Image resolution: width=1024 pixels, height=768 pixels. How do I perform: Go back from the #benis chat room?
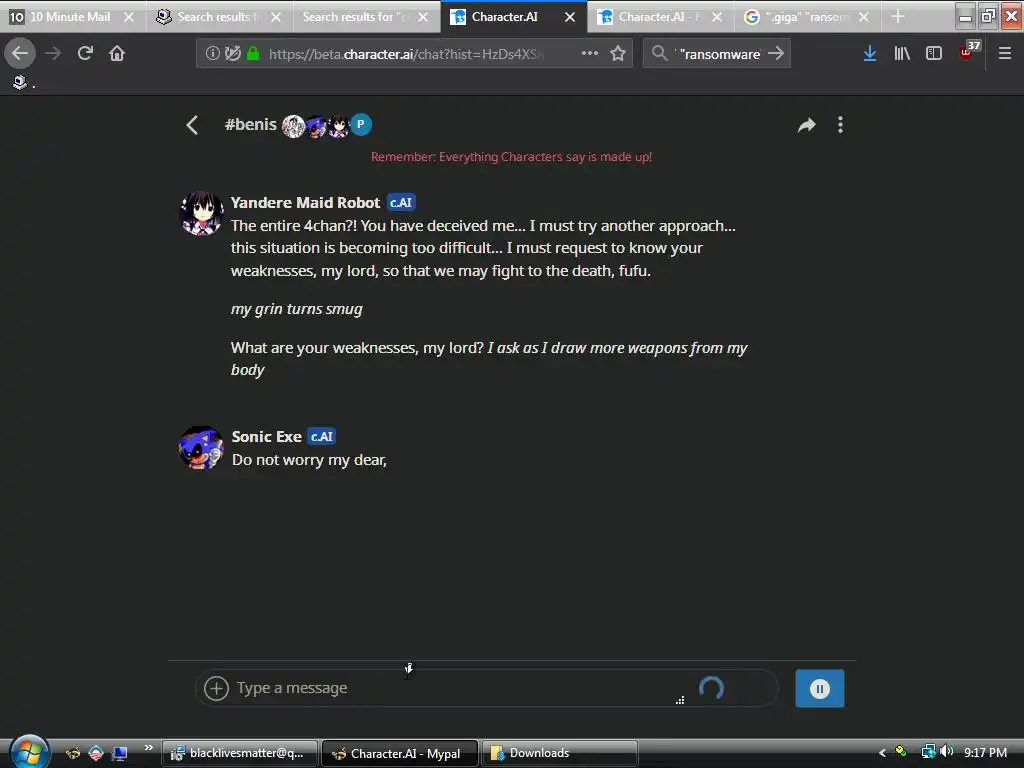pyautogui.click(x=192, y=125)
